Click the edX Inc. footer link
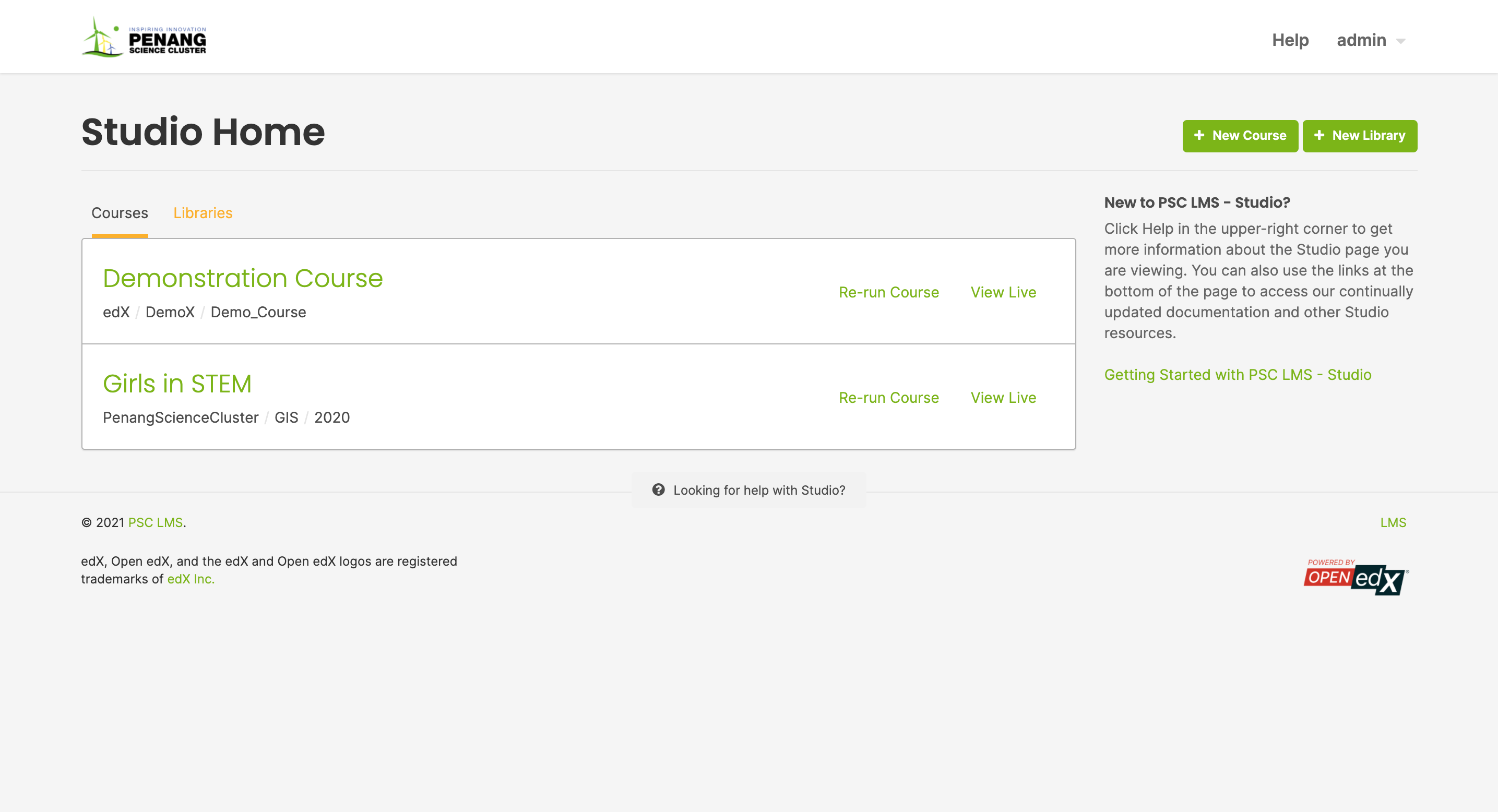Screen dimensions: 1498x812 [x=191, y=579]
